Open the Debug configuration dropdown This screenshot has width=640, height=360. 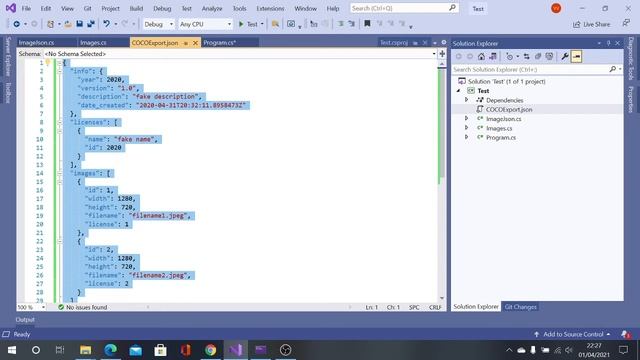point(158,24)
